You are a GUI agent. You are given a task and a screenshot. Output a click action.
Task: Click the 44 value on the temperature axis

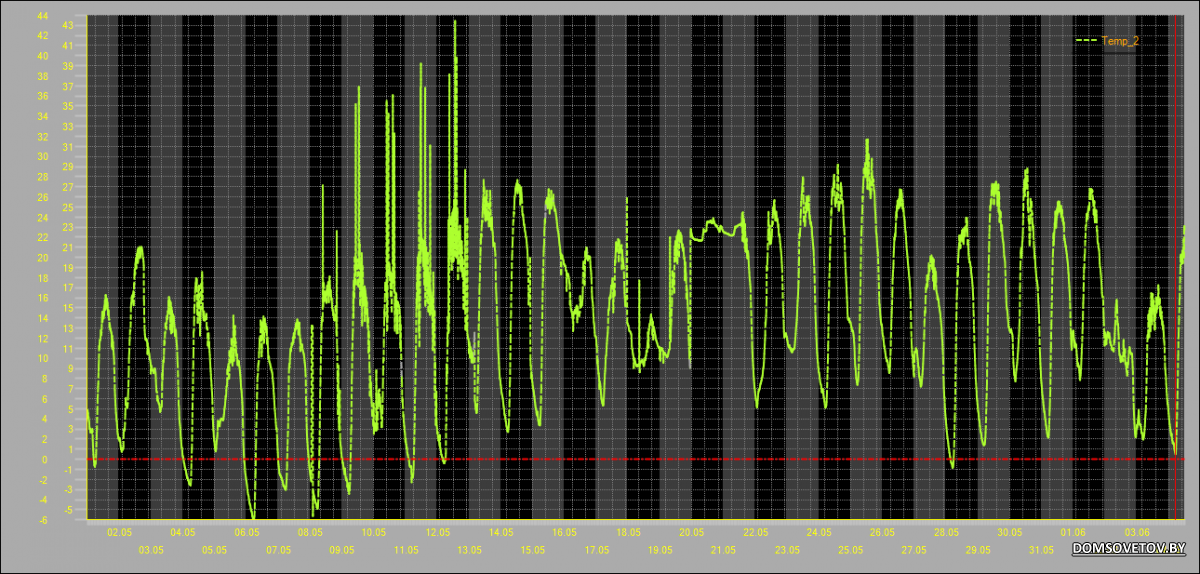click(41, 15)
